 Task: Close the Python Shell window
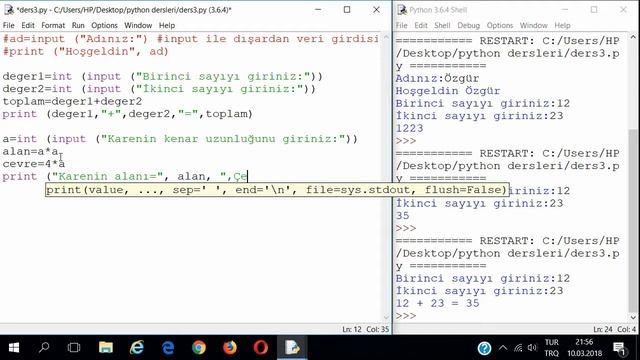623,9
